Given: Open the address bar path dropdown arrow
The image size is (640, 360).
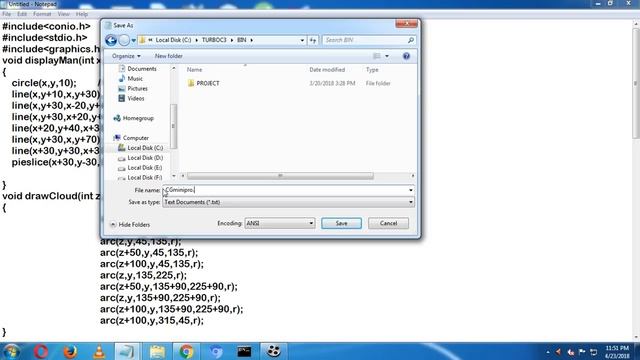Looking at the screenshot, I should [302, 40].
